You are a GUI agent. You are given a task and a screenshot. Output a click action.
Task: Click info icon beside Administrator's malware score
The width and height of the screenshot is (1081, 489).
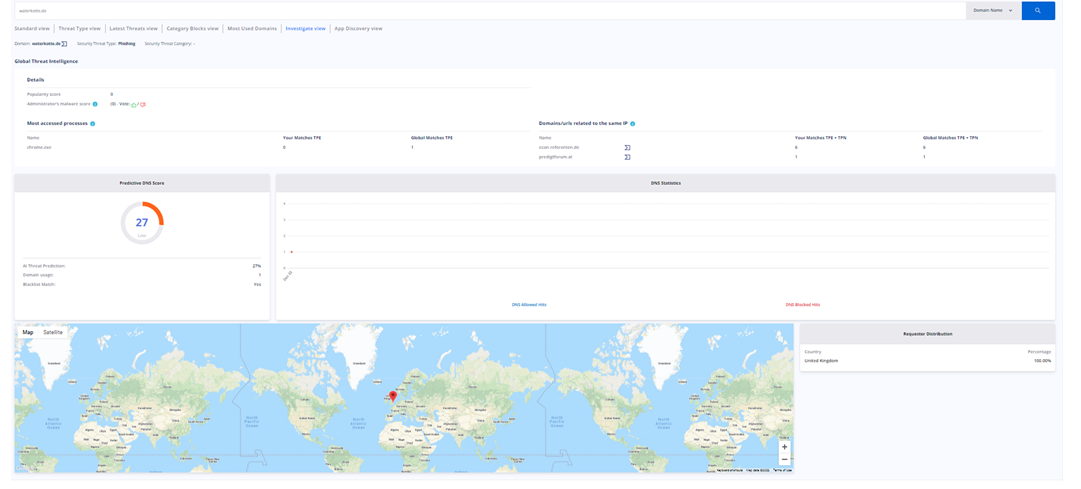(x=94, y=104)
